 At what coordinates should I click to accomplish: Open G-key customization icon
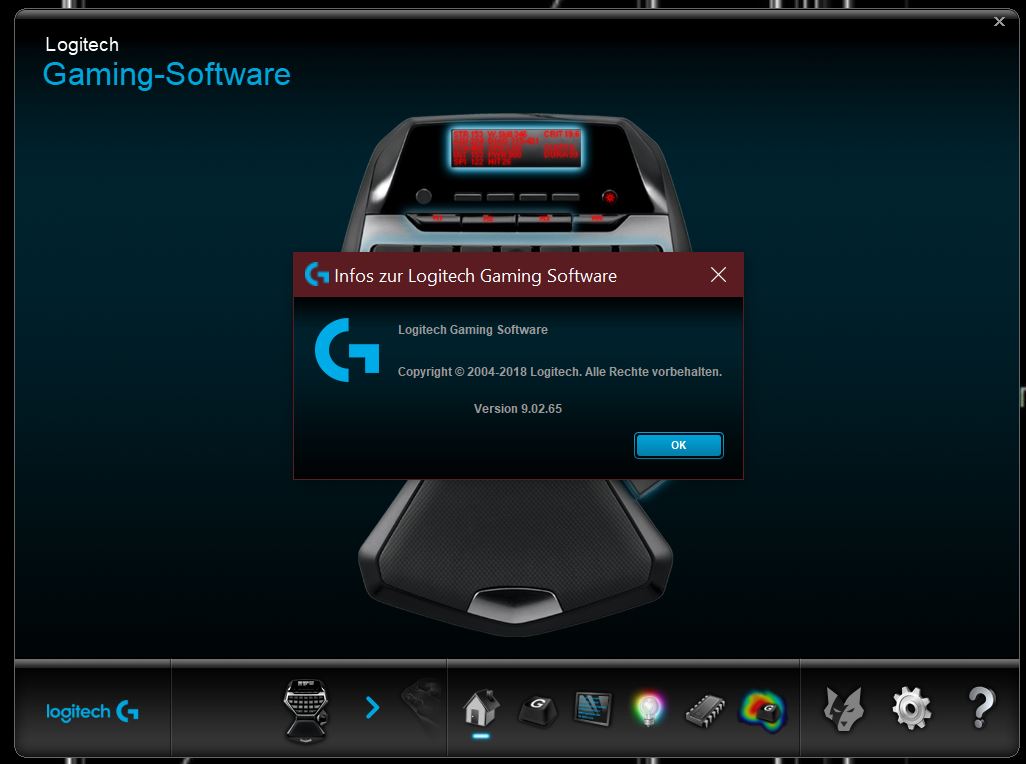(538, 710)
